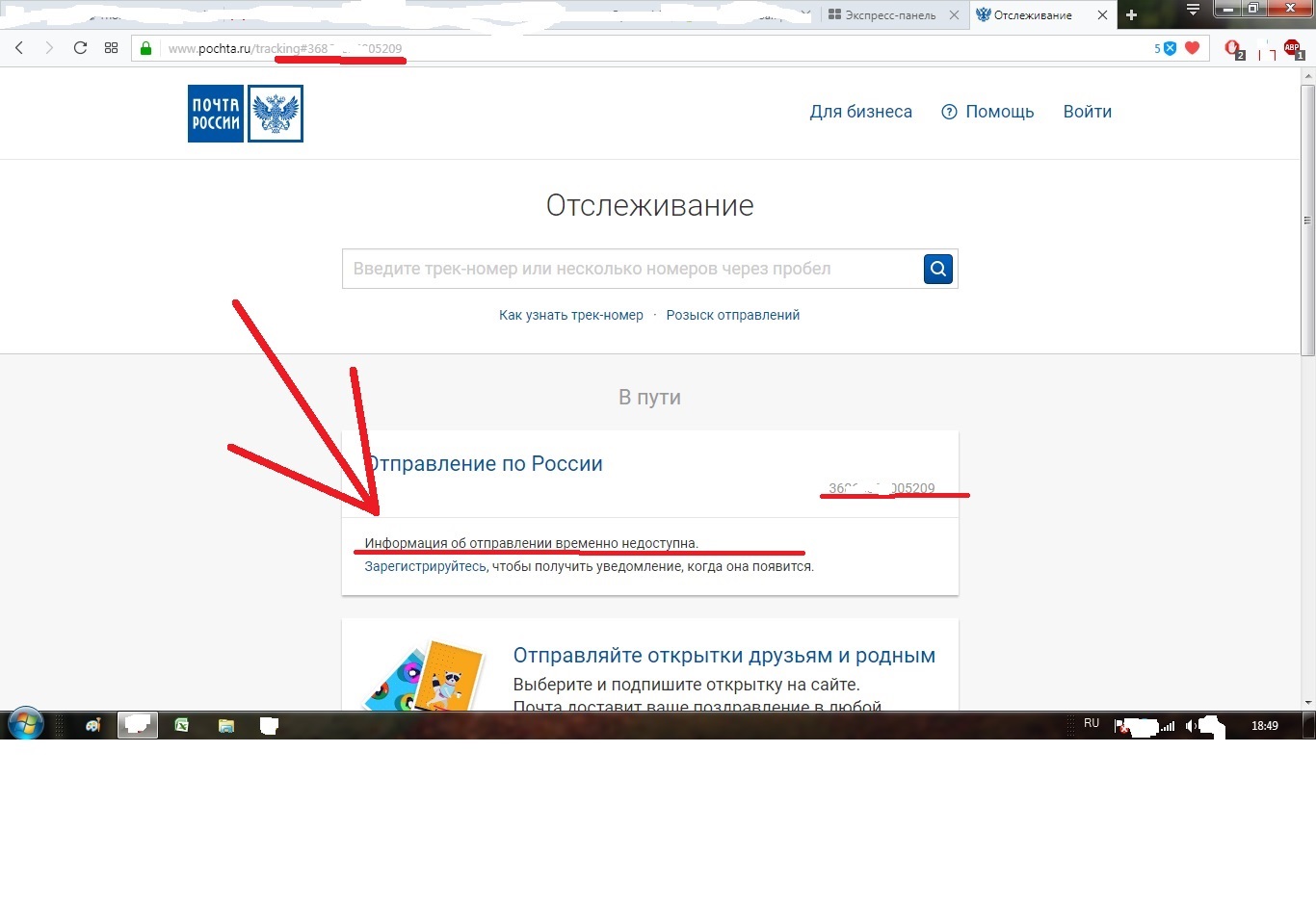The width and height of the screenshot is (1316, 908).
Task: Click the Adblock Plus extension icon
Action: pyautogui.click(x=1292, y=49)
